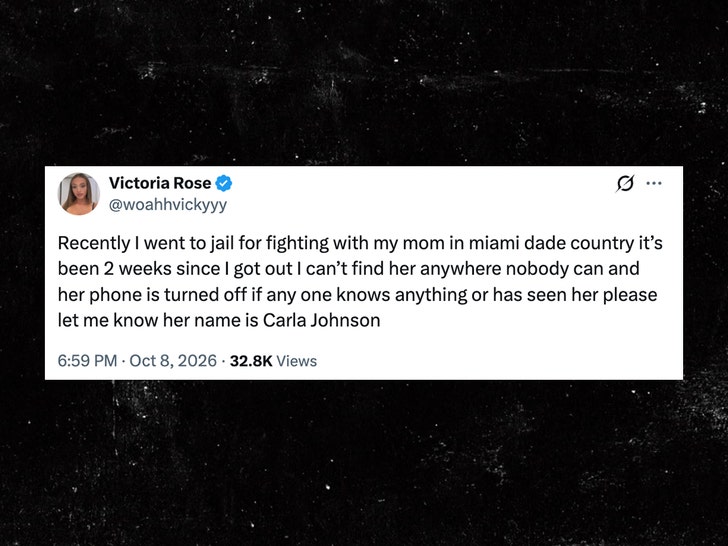Click the 6:59 PM timestamp
The image size is (728, 546).
point(87,361)
